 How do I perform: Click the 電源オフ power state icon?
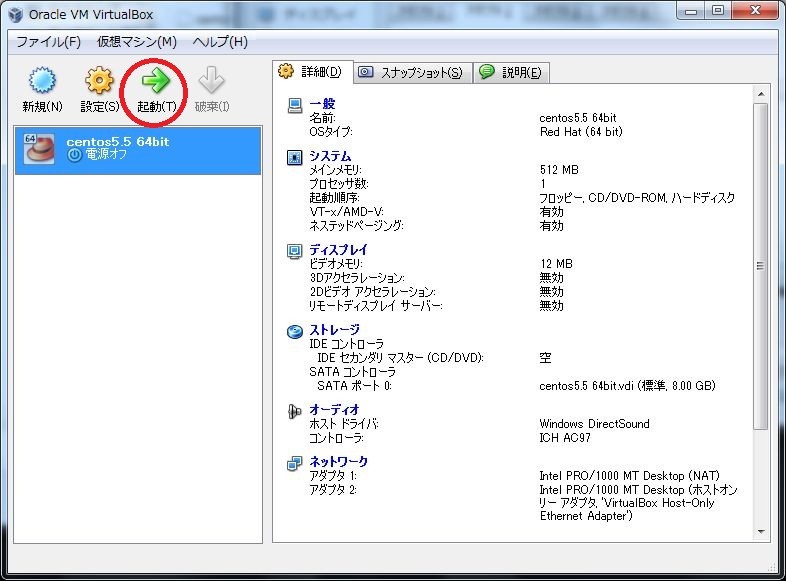click(74, 155)
